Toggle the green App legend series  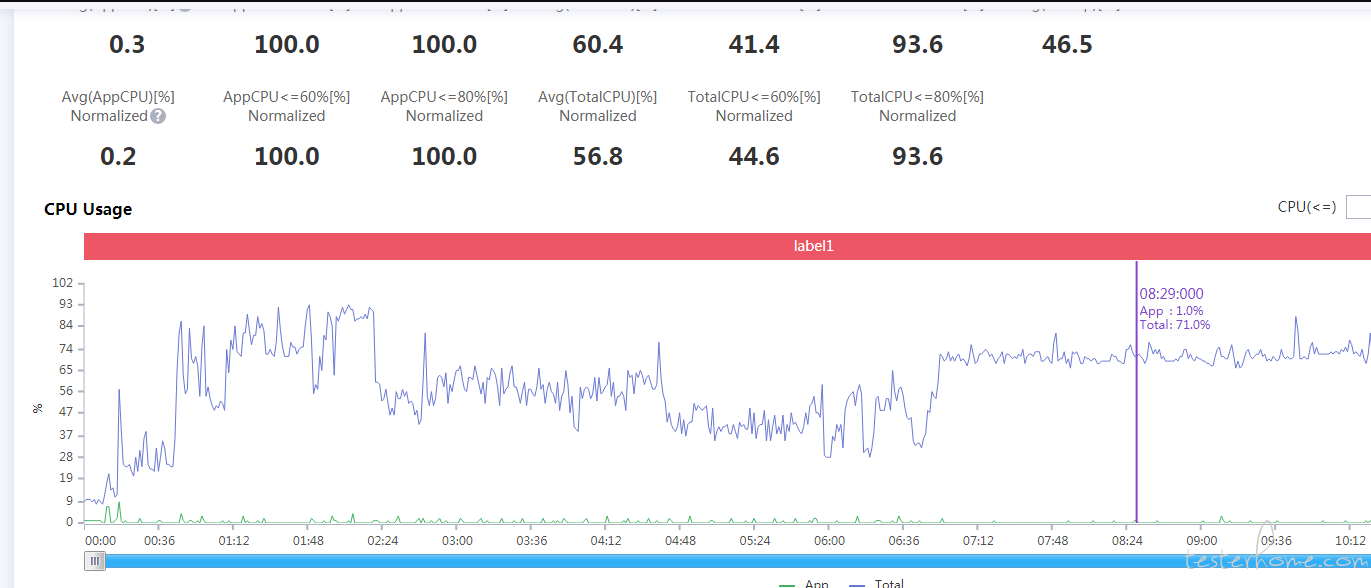tap(804, 584)
